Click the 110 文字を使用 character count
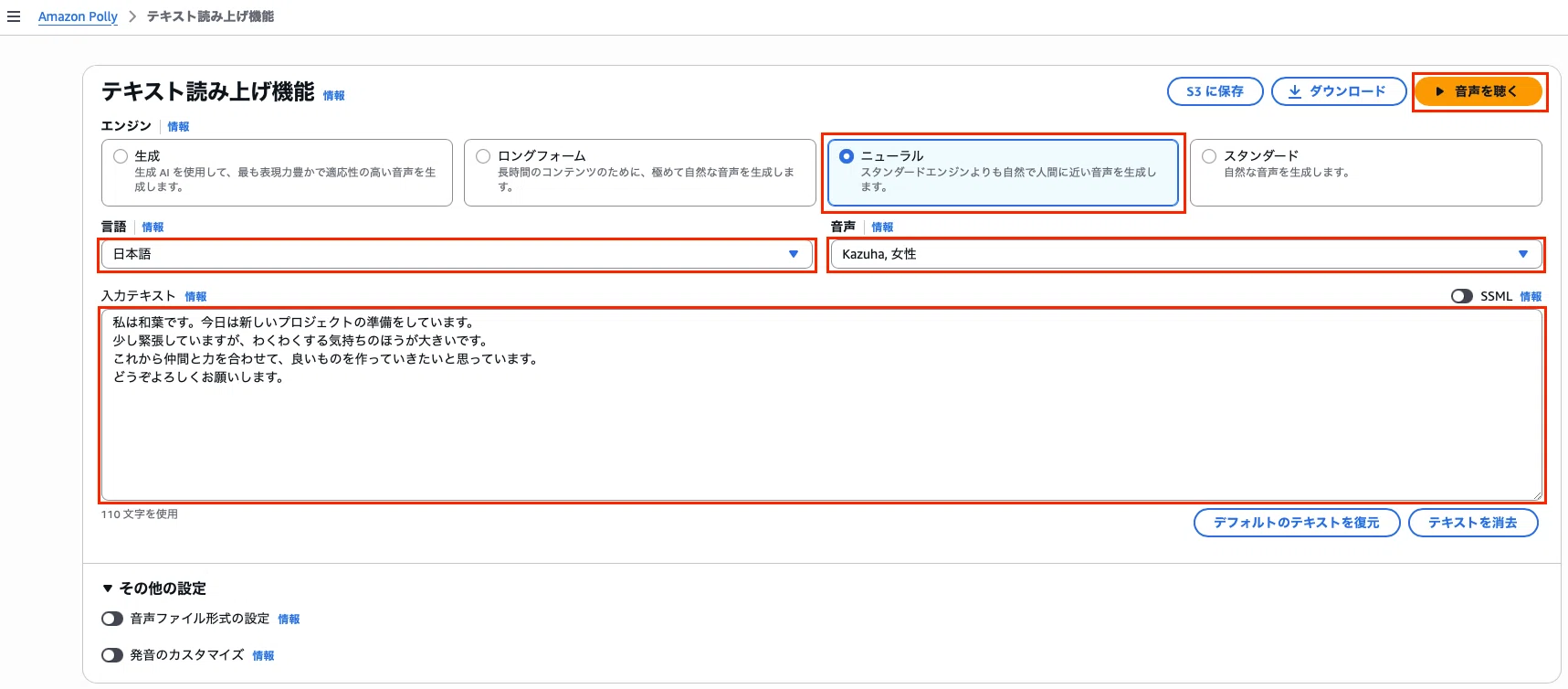The width and height of the screenshot is (1568, 689). click(139, 514)
